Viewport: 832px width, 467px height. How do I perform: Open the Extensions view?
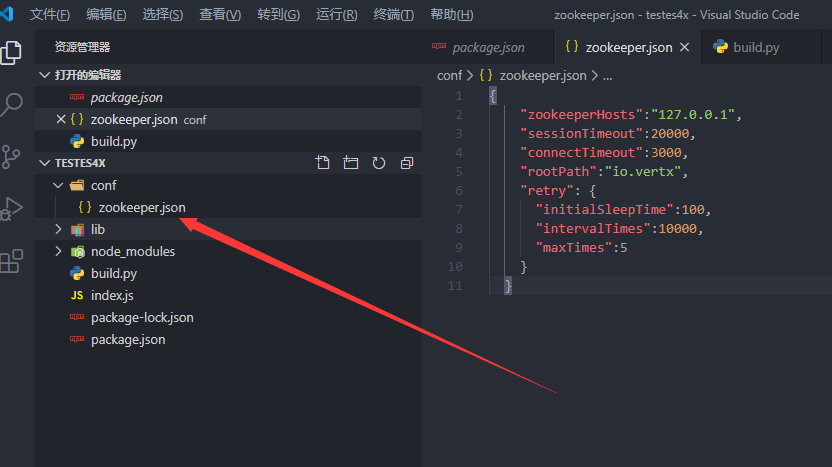click(11, 261)
